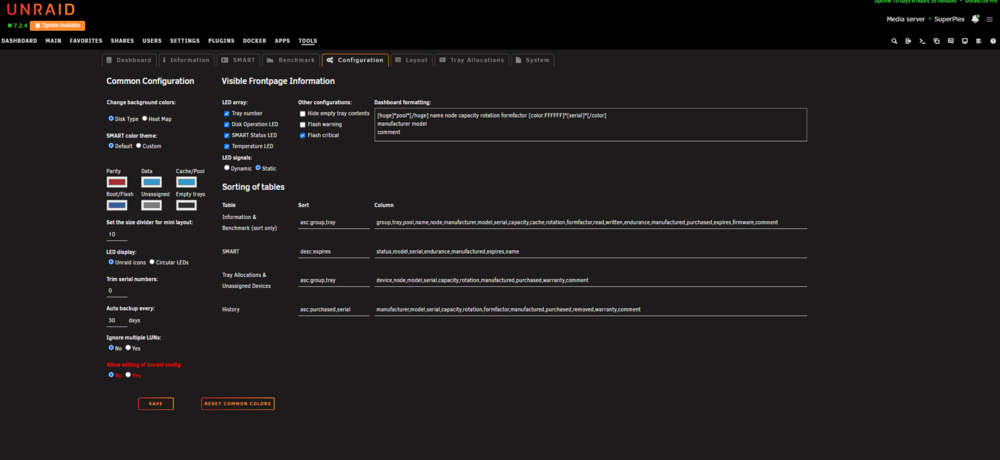Click the Update Available button

57,26
